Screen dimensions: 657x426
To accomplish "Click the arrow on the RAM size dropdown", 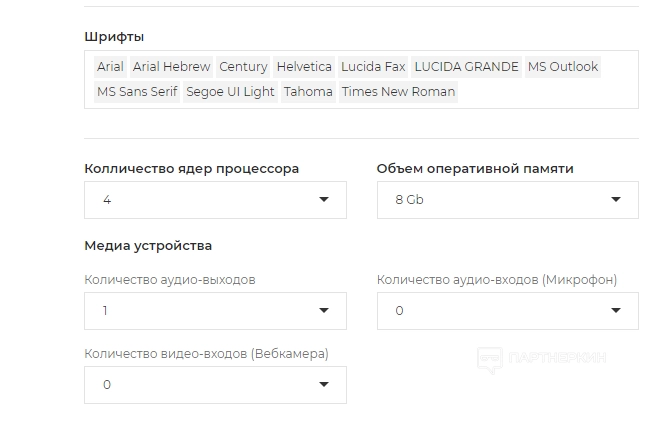I will (x=616, y=200).
